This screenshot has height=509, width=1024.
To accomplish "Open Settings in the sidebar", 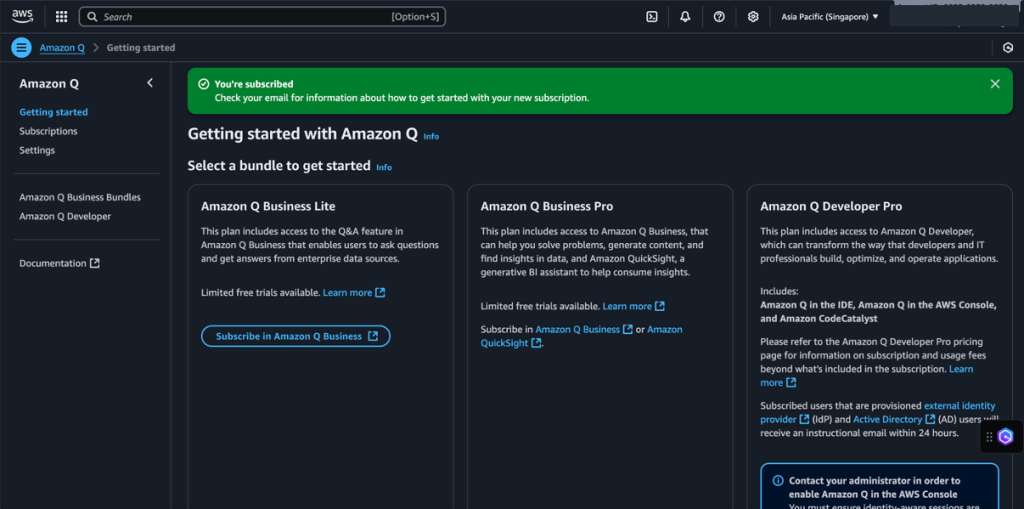I will click(37, 150).
